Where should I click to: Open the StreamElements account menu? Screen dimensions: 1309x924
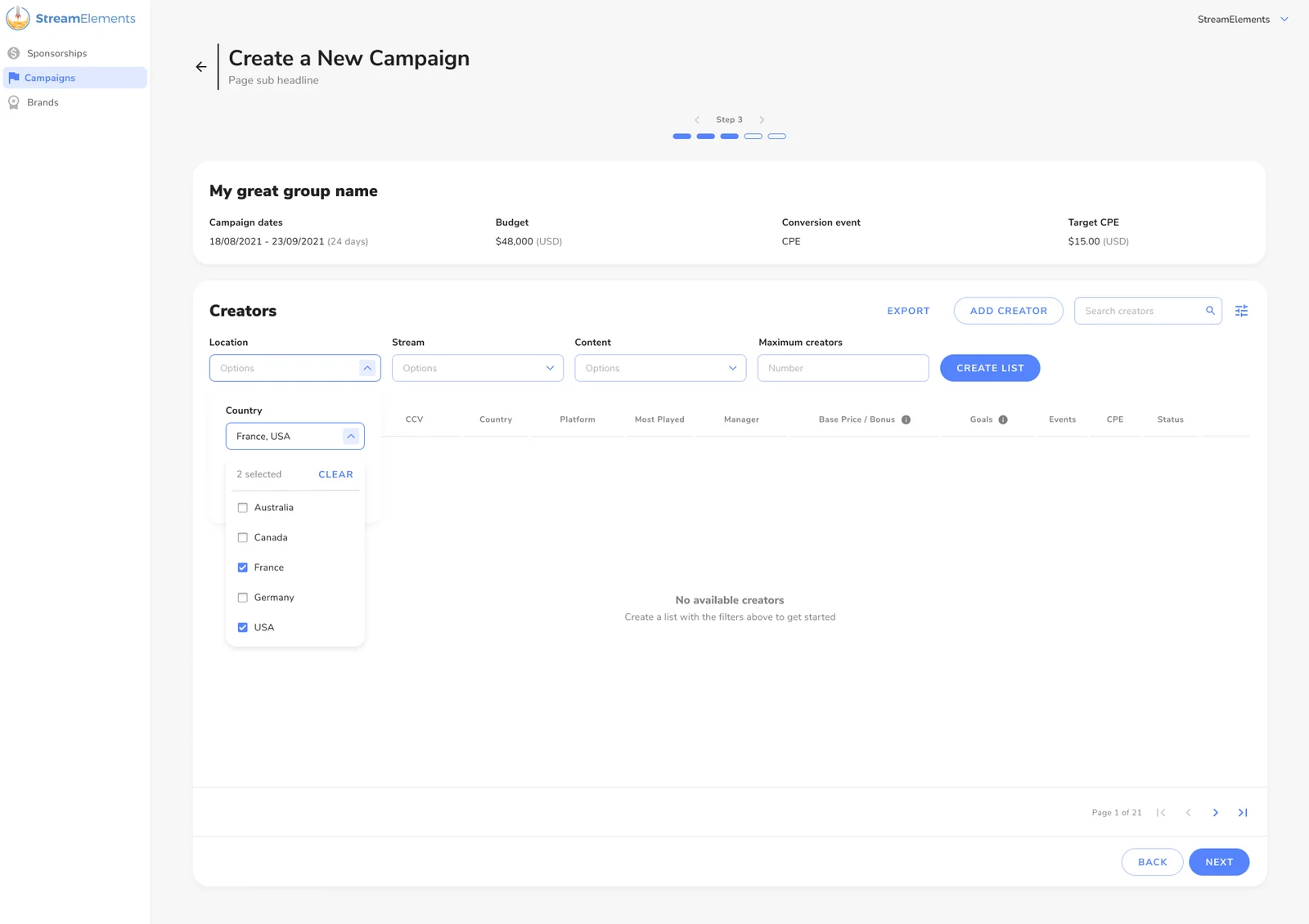[x=1243, y=20]
